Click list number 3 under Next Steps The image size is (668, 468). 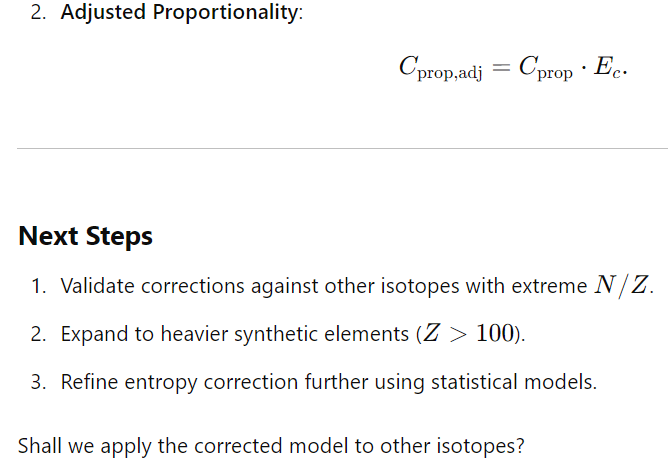(x=38, y=382)
